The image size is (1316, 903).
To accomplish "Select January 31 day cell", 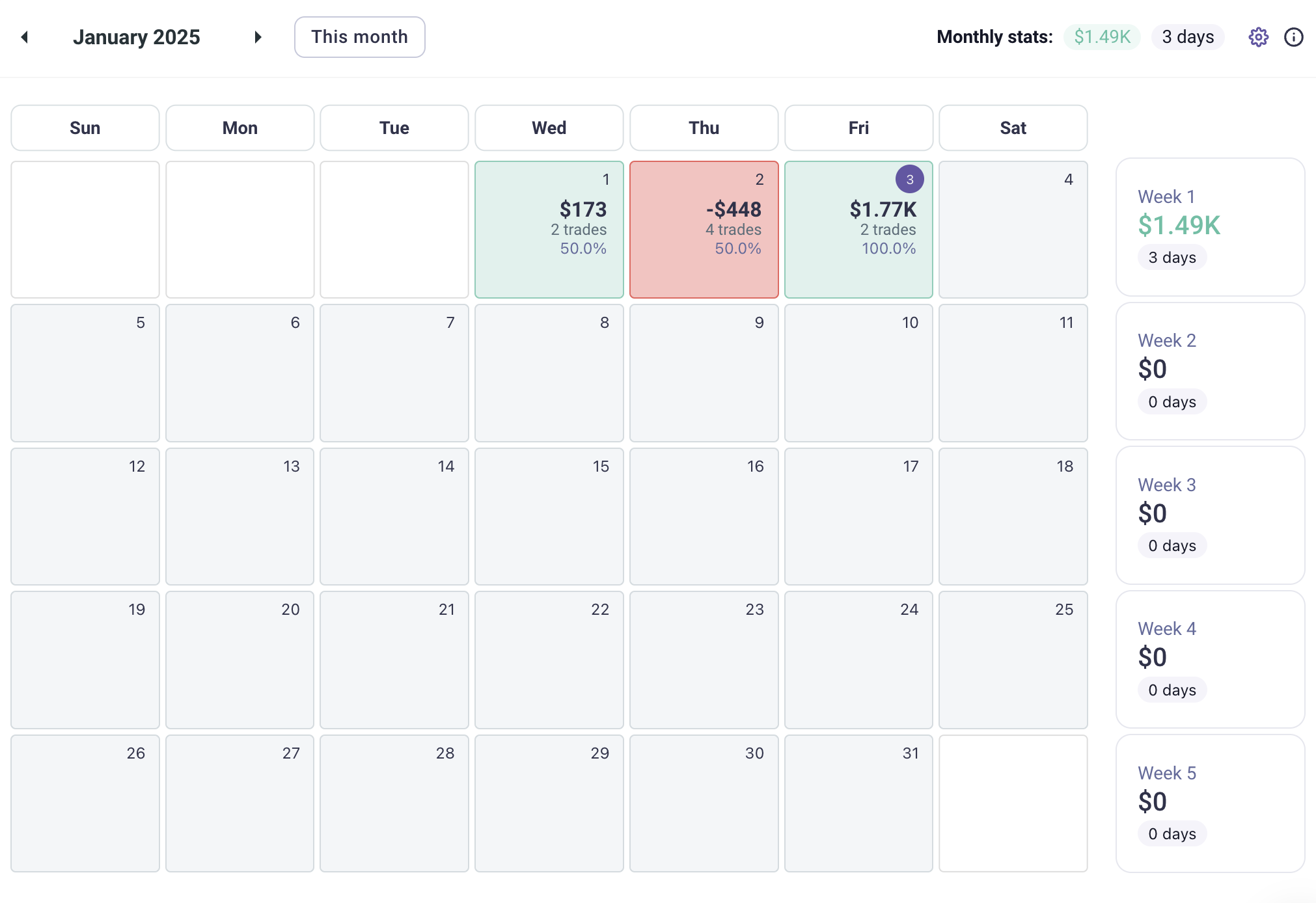I will pyautogui.click(x=858, y=803).
